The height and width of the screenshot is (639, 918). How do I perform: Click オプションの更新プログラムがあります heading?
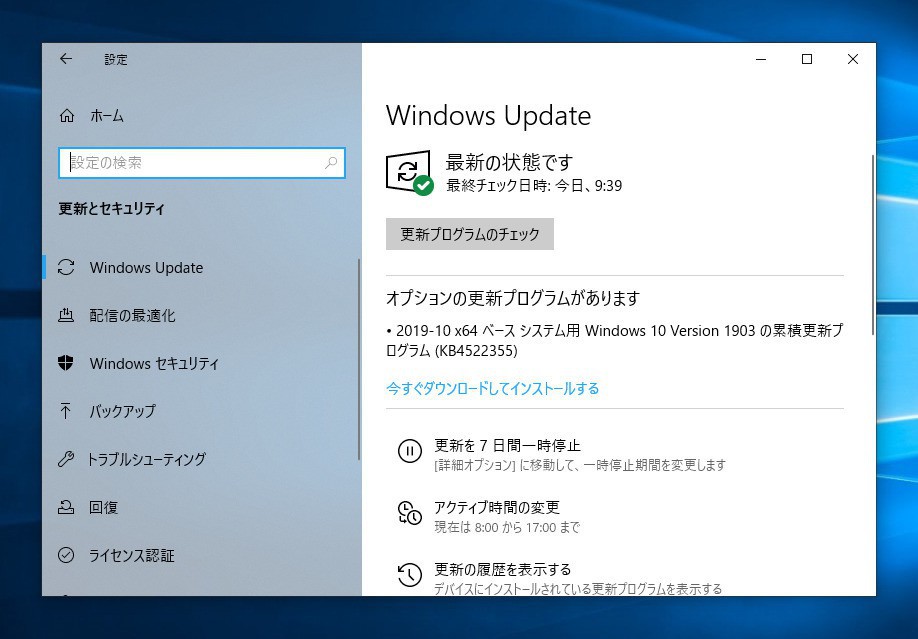pyautogui.click(x=513, y=298)
